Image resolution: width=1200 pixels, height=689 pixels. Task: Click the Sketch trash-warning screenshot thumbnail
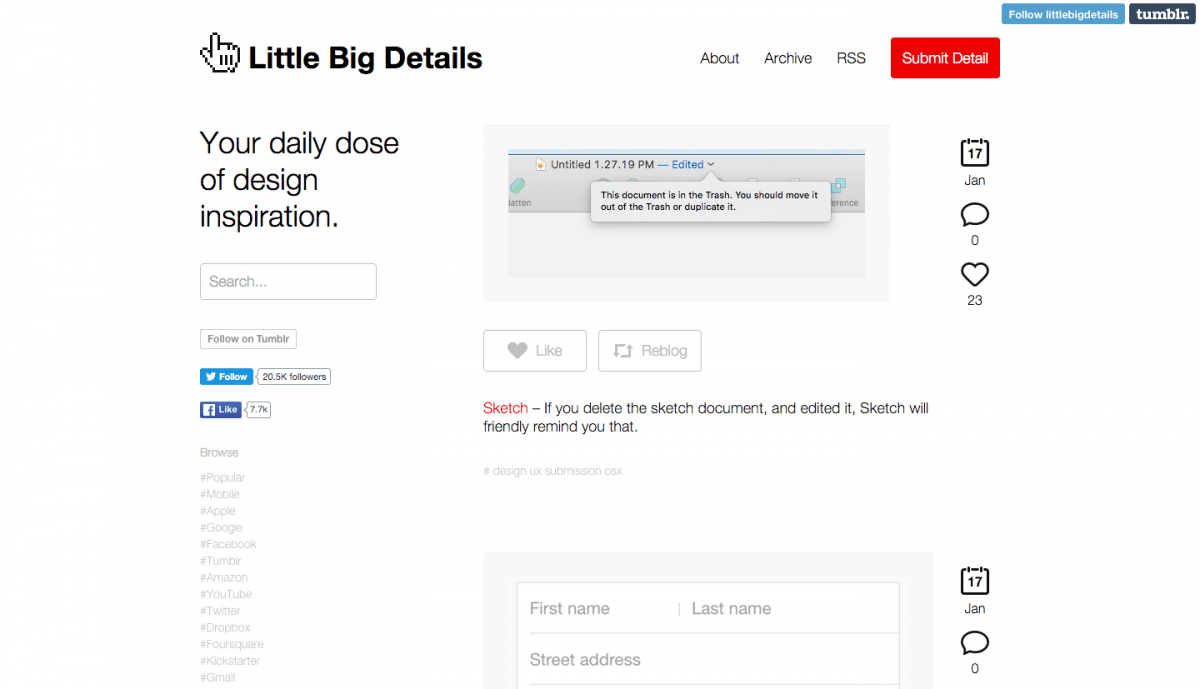687,212
